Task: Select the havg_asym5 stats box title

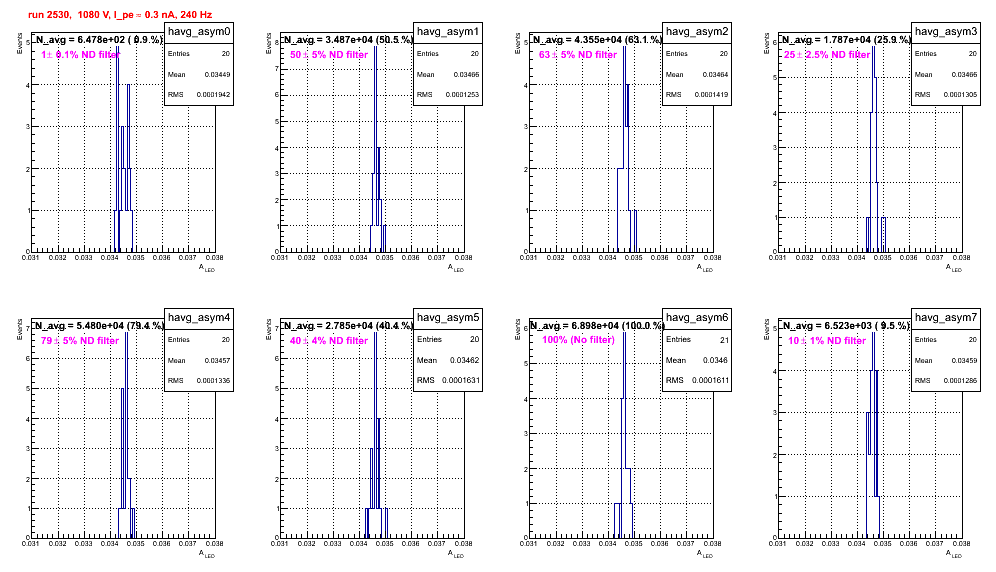Action: click(448, 318)
